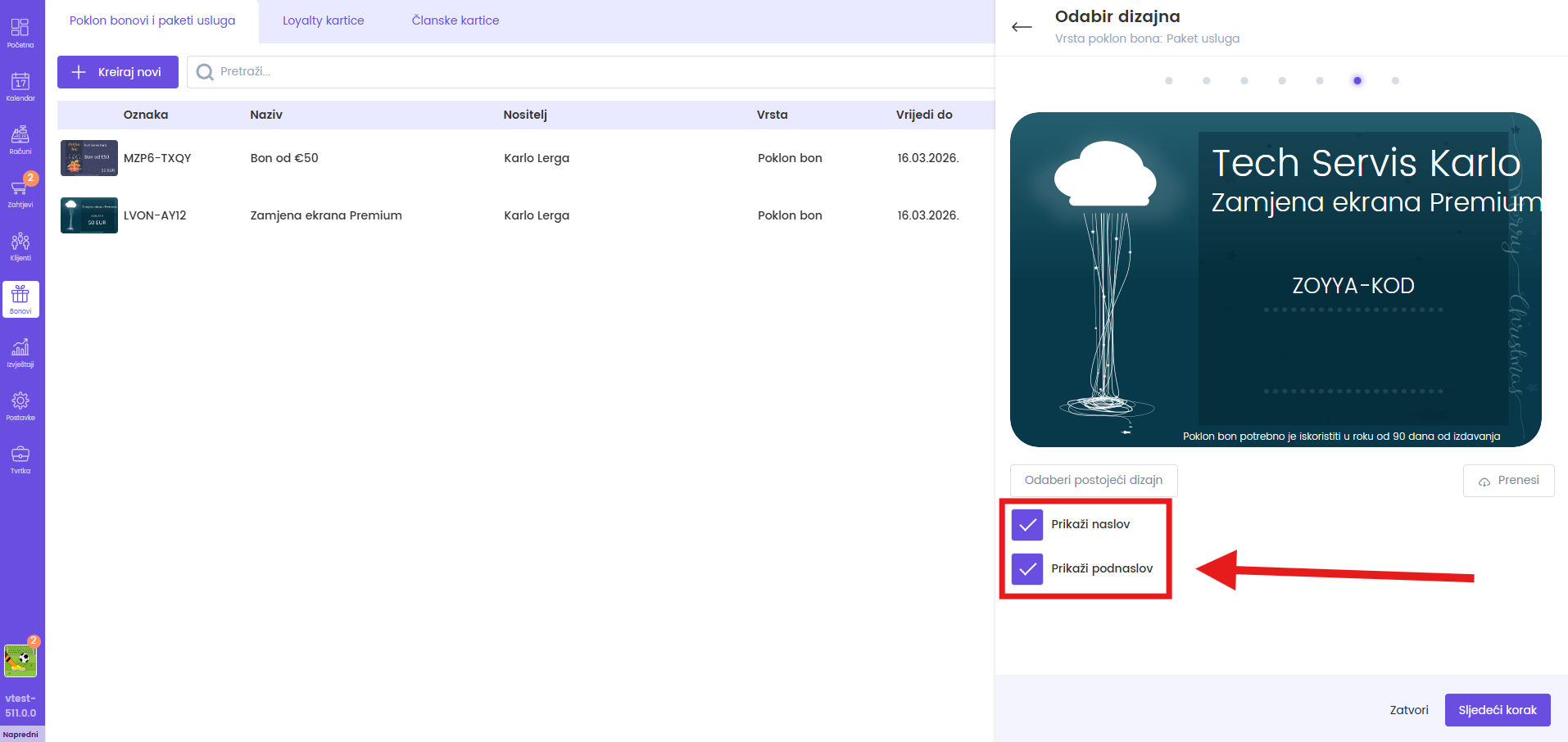This screenshot has height=742, width=1568.
Task: Go to Računi in sidebar
Action: click(20, 139)
